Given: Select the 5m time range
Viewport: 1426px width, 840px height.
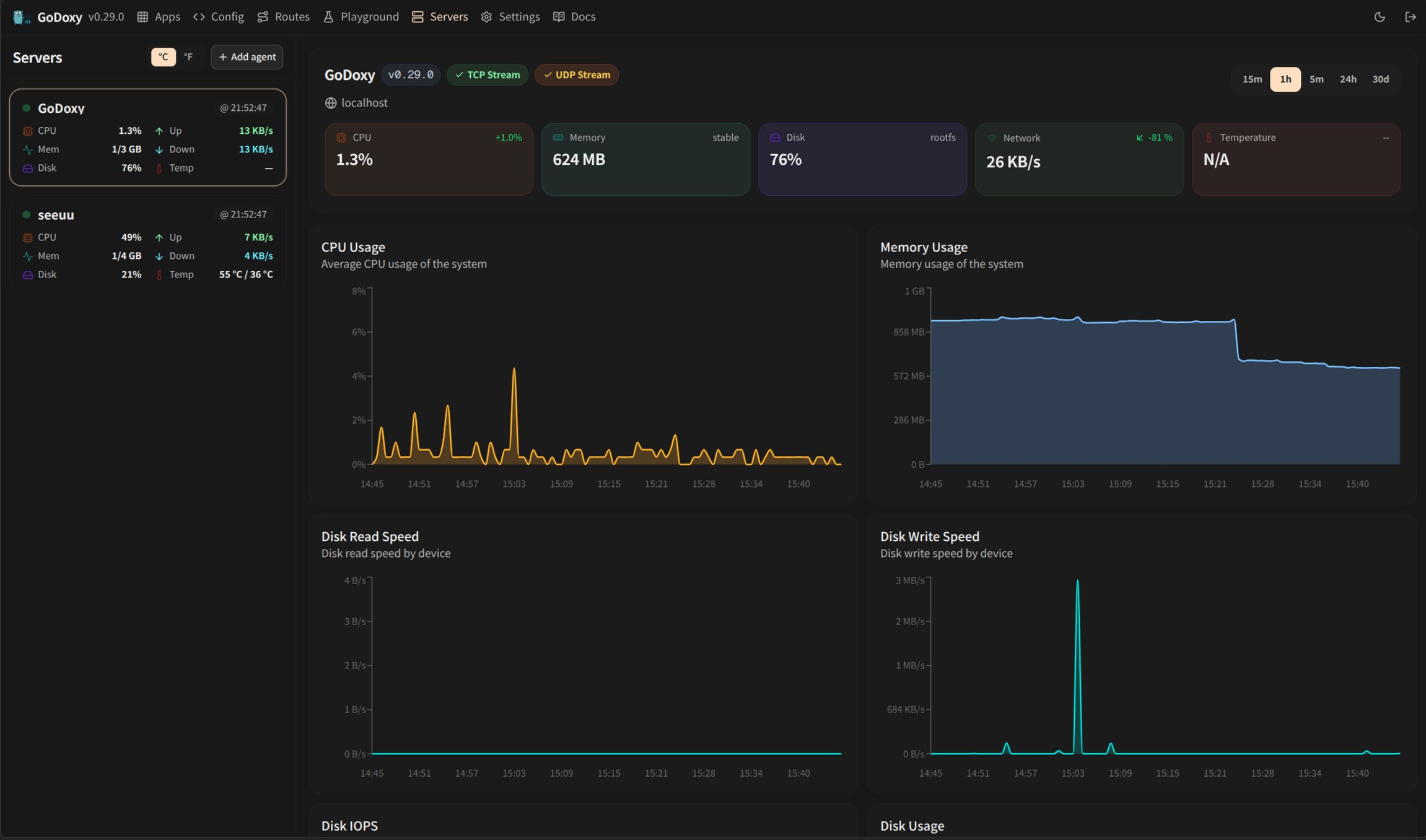Looking at the screenshot, I should (x=1316, y=79).
